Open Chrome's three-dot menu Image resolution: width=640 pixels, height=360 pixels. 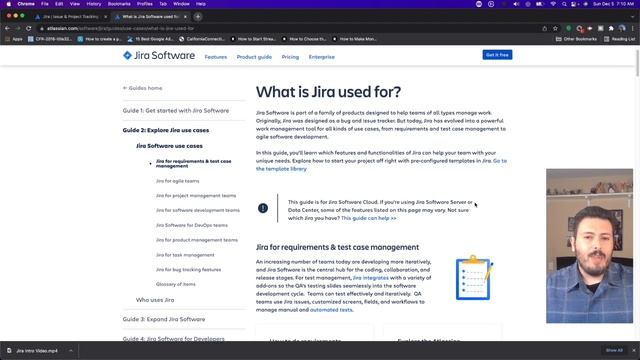pos(633,29)
